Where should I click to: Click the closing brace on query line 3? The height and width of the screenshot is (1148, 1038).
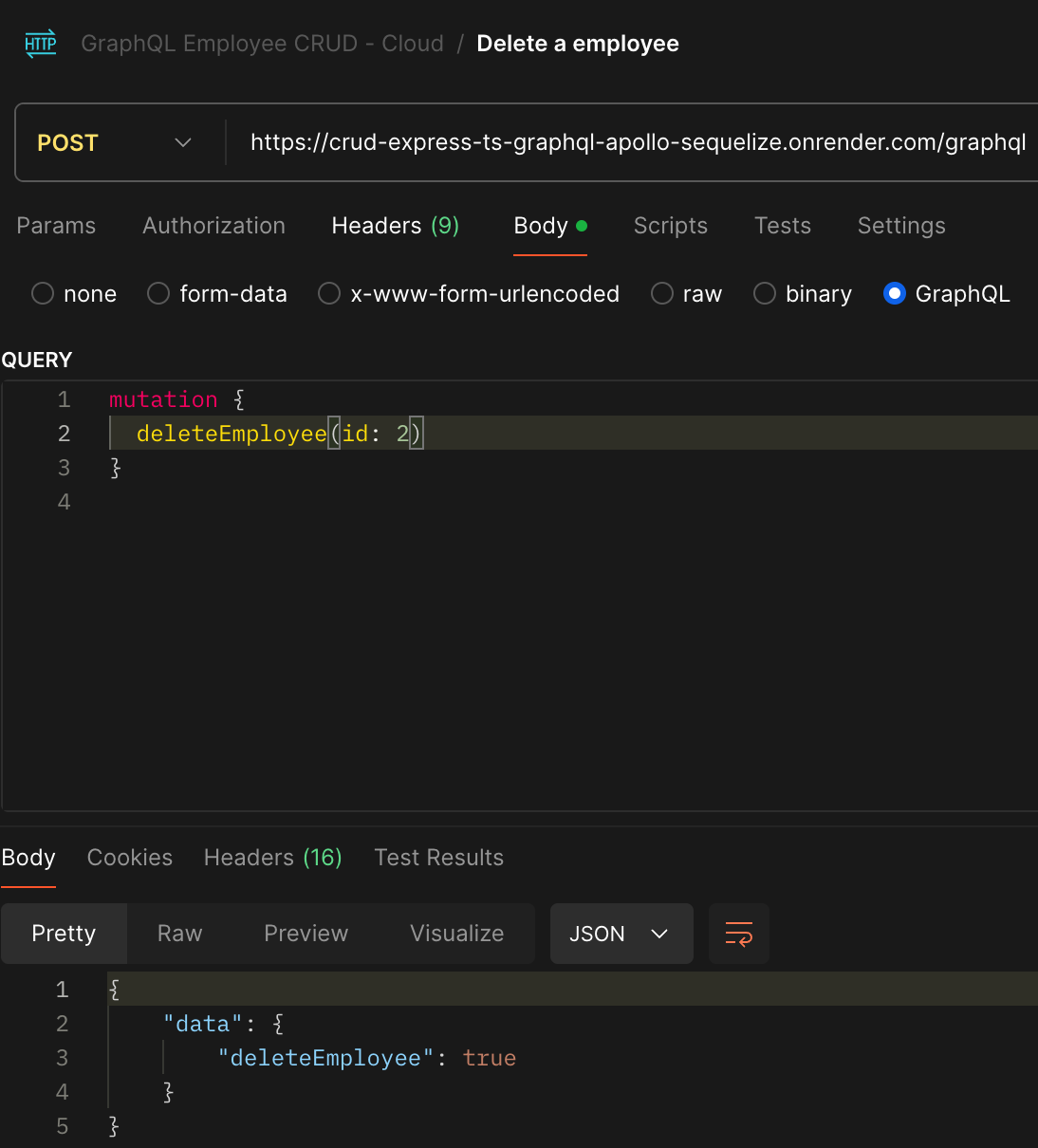pyautogui.click(x=115, y=468)
